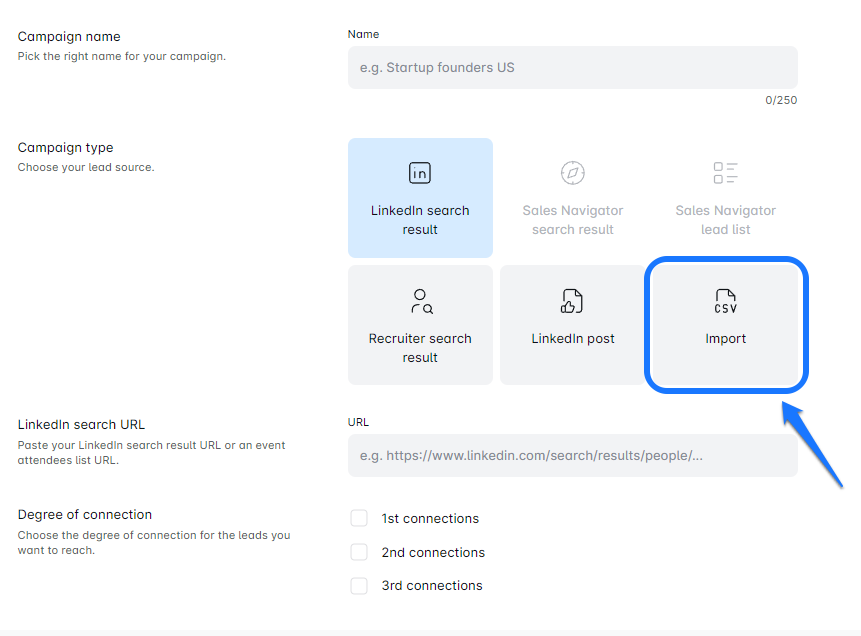Click the CSV file import icon
Screen dimensions: 861x636
click(x=725, y=301)
